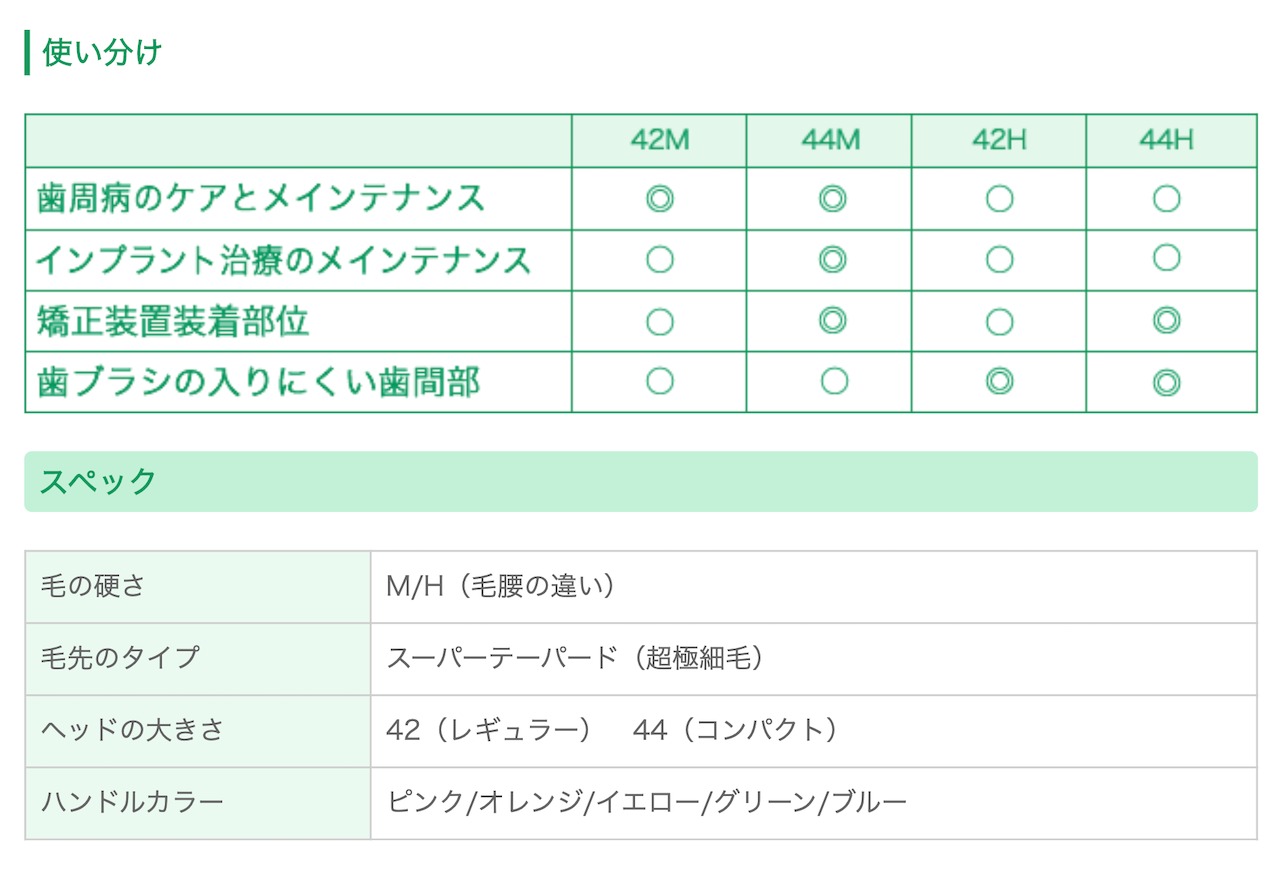Viewport: 1280px width, 873px height.
Task: Select the 42M column header
Action: [660, 141]
